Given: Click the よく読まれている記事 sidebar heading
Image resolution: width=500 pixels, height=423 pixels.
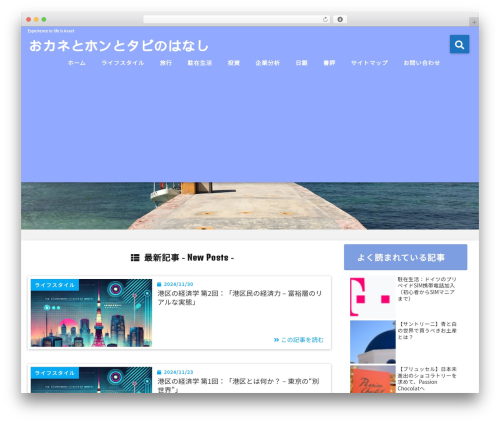Looking at the screenshot, I should 405,257.
